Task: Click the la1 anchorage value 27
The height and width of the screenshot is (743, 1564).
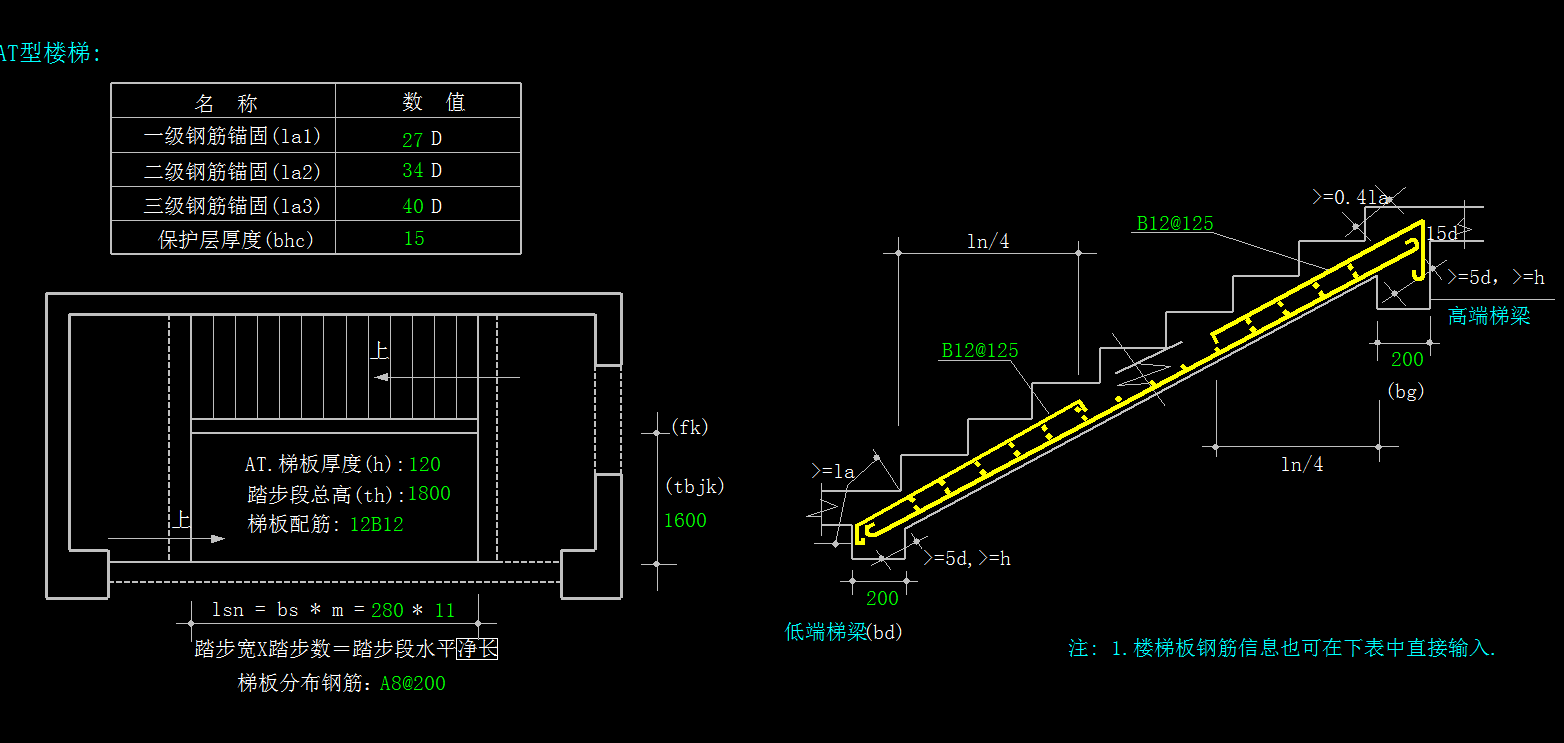Action: (x=413, y=139)
